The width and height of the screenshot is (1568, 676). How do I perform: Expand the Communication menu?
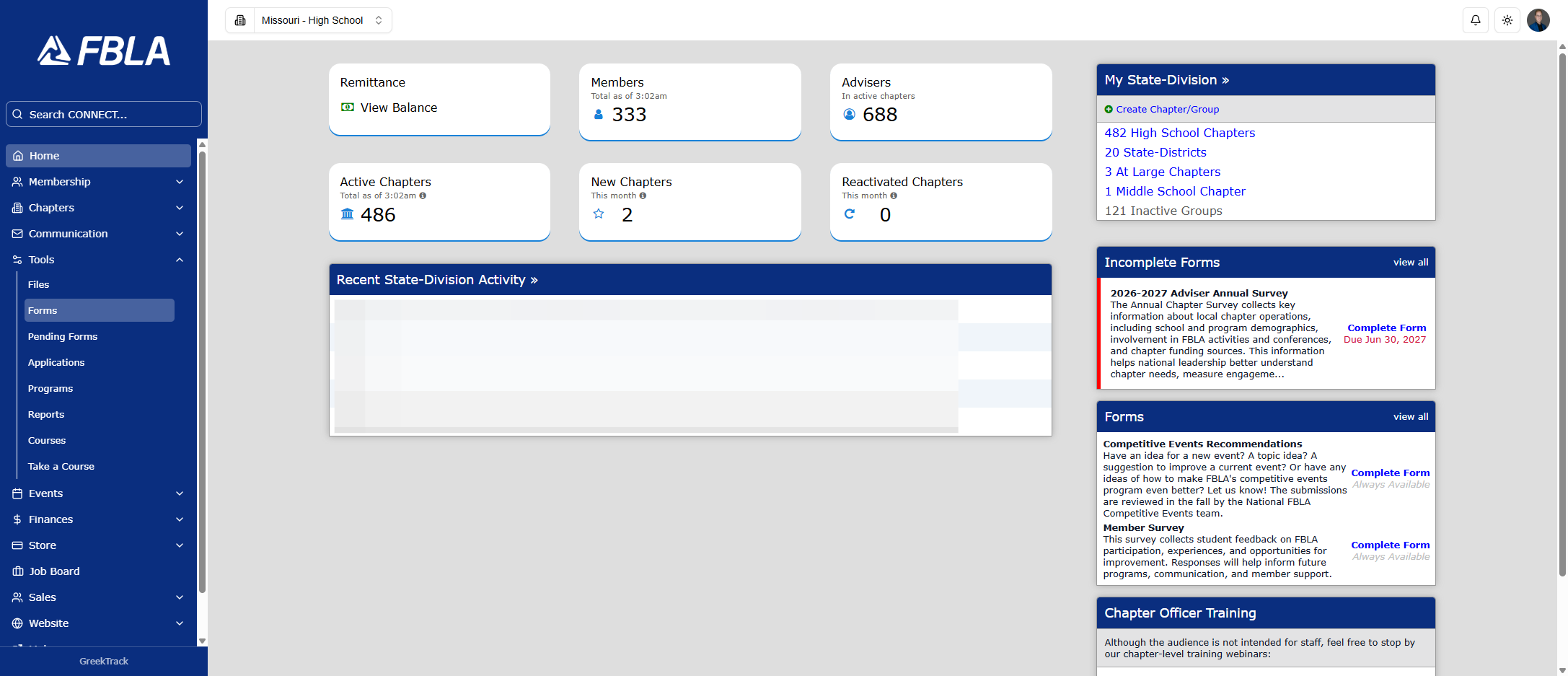click(98, 234)
